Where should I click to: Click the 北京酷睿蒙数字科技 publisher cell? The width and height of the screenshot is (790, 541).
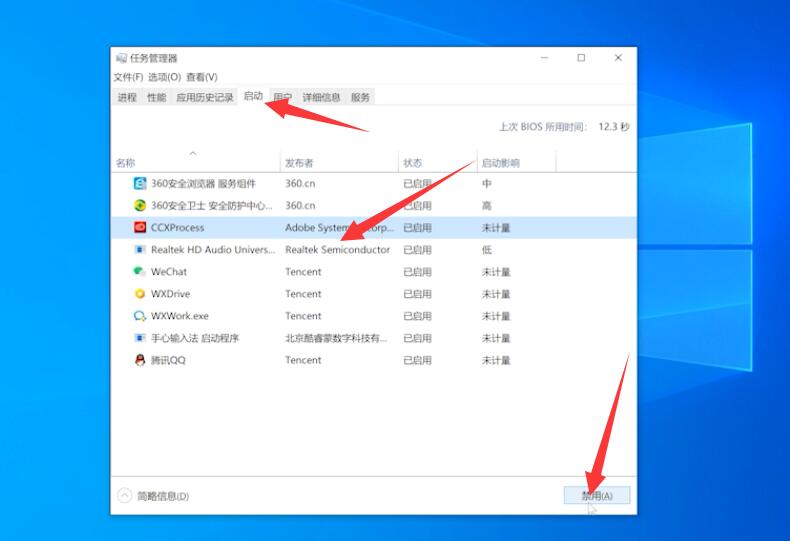tap(336, 338)
